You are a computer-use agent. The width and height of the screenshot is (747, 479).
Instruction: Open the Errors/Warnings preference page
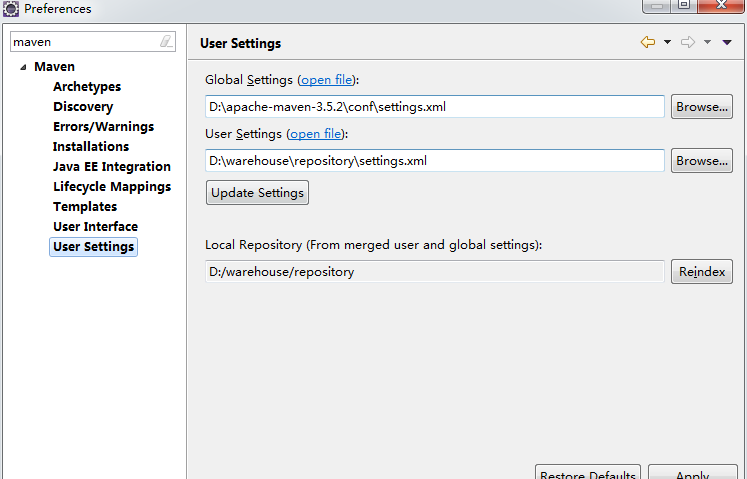pyautogui.click(x=103, y=127)
